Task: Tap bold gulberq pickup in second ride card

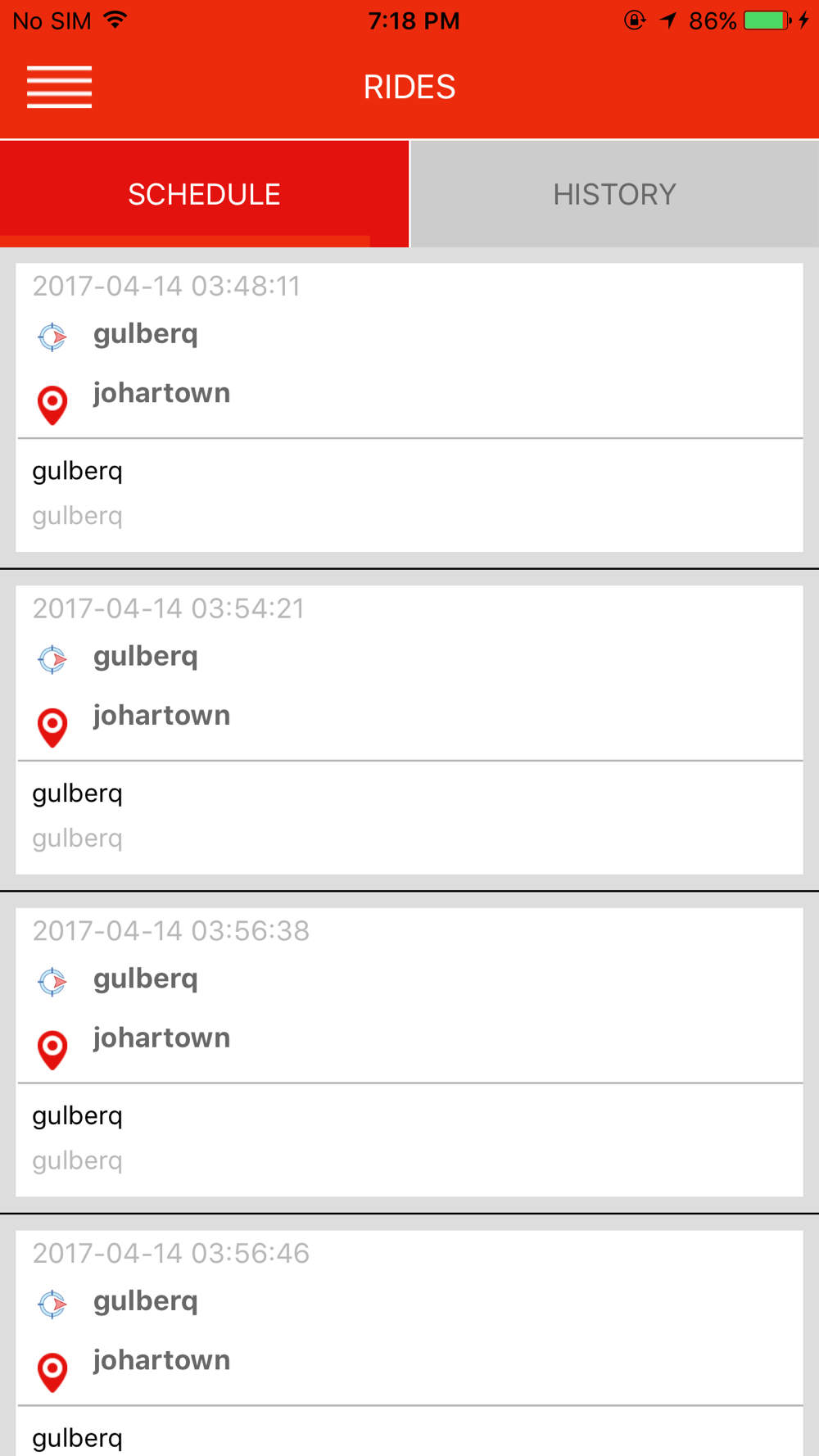Action: point(146,657)
